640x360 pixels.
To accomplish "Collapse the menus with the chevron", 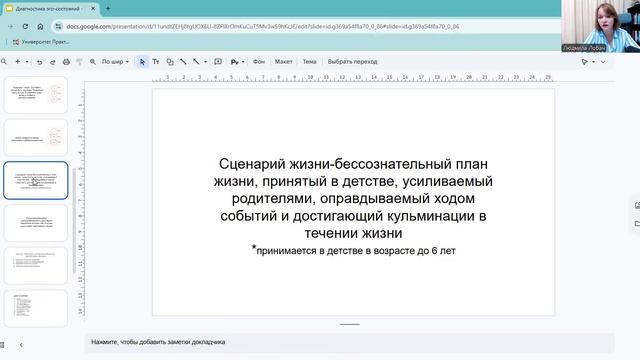I will pos(603,62).
